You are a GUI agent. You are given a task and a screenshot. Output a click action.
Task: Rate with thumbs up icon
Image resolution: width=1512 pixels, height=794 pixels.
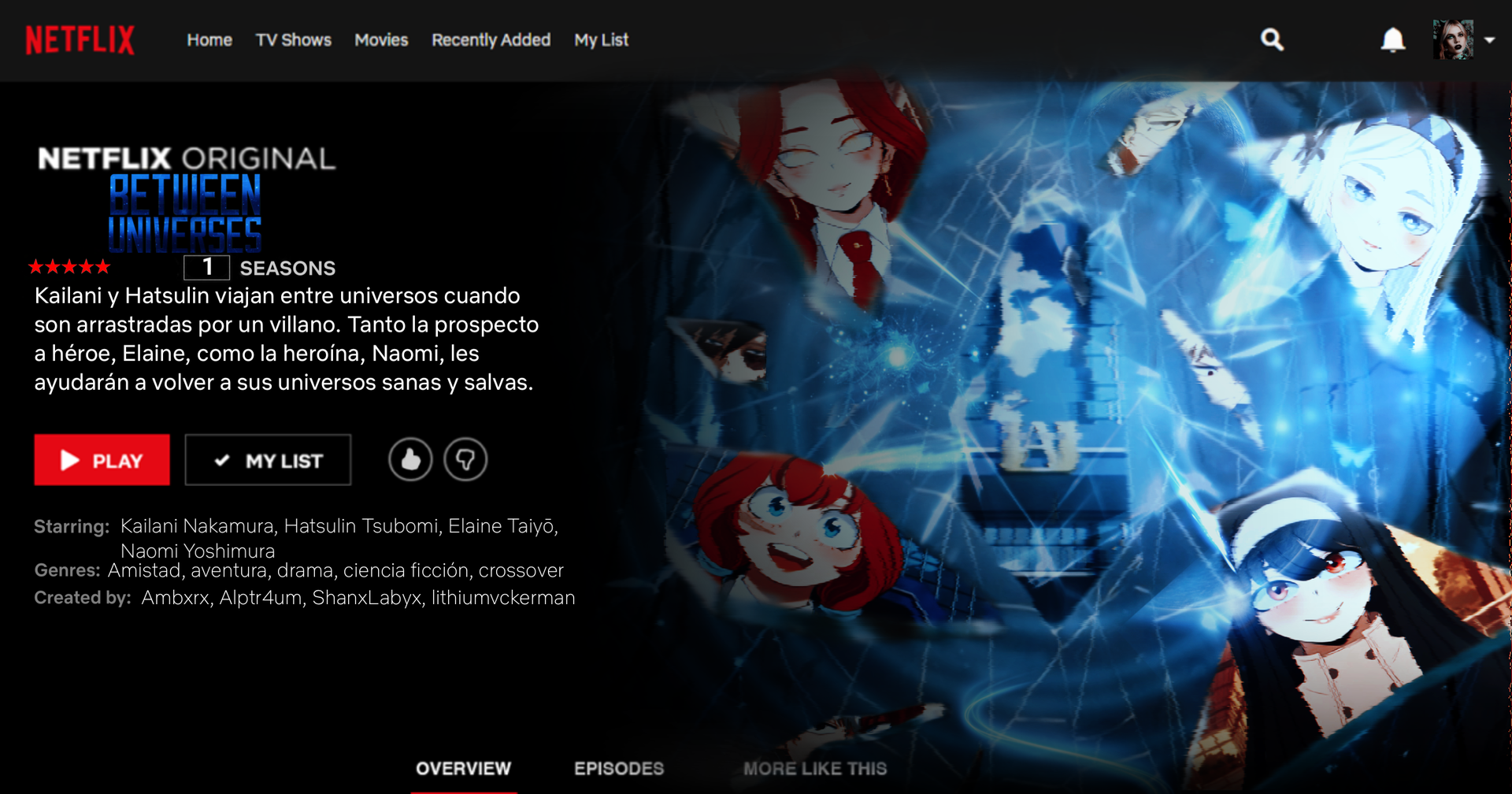click(410, 459)
